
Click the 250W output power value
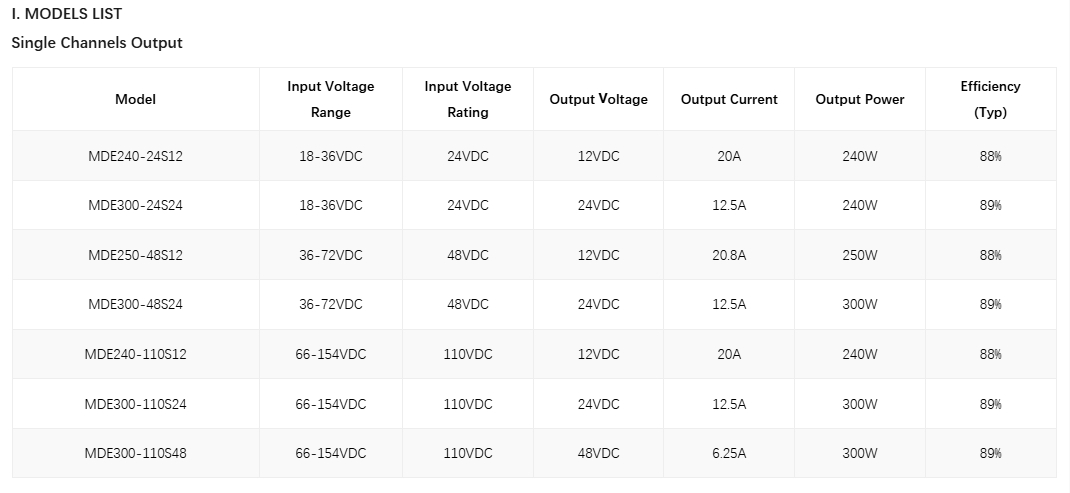point(860,255)
